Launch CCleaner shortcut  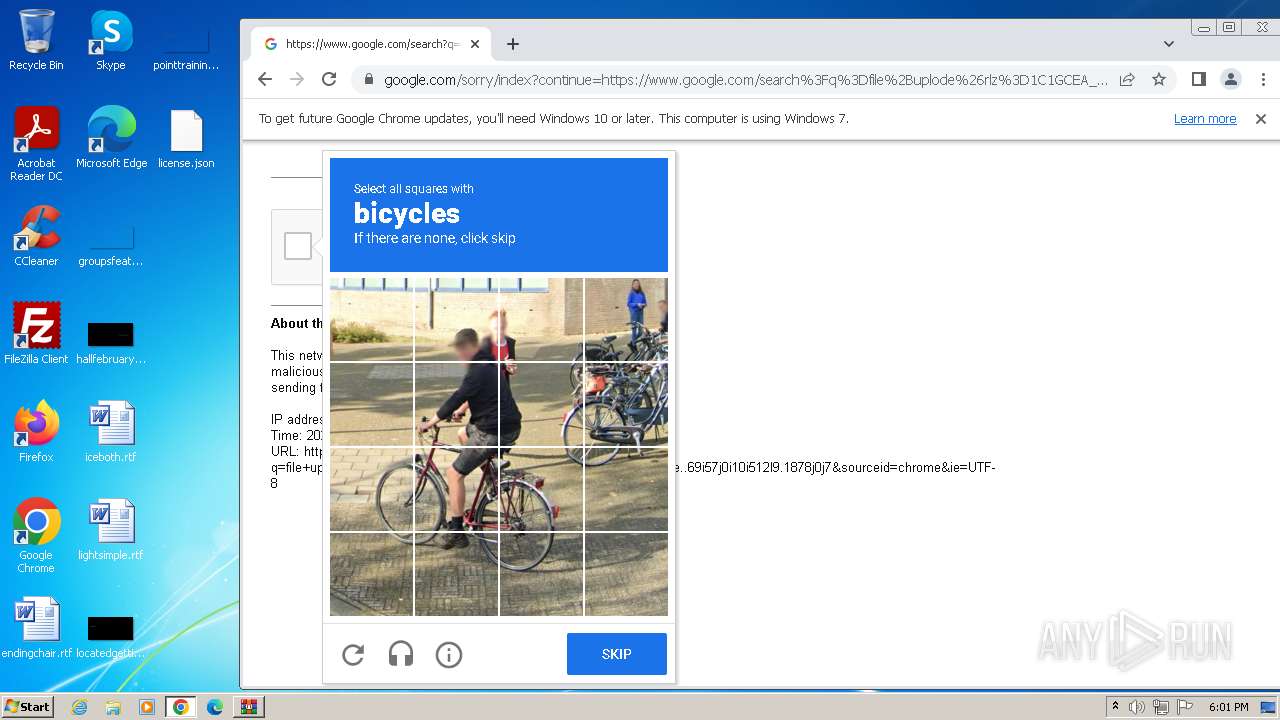pos(36,236)
